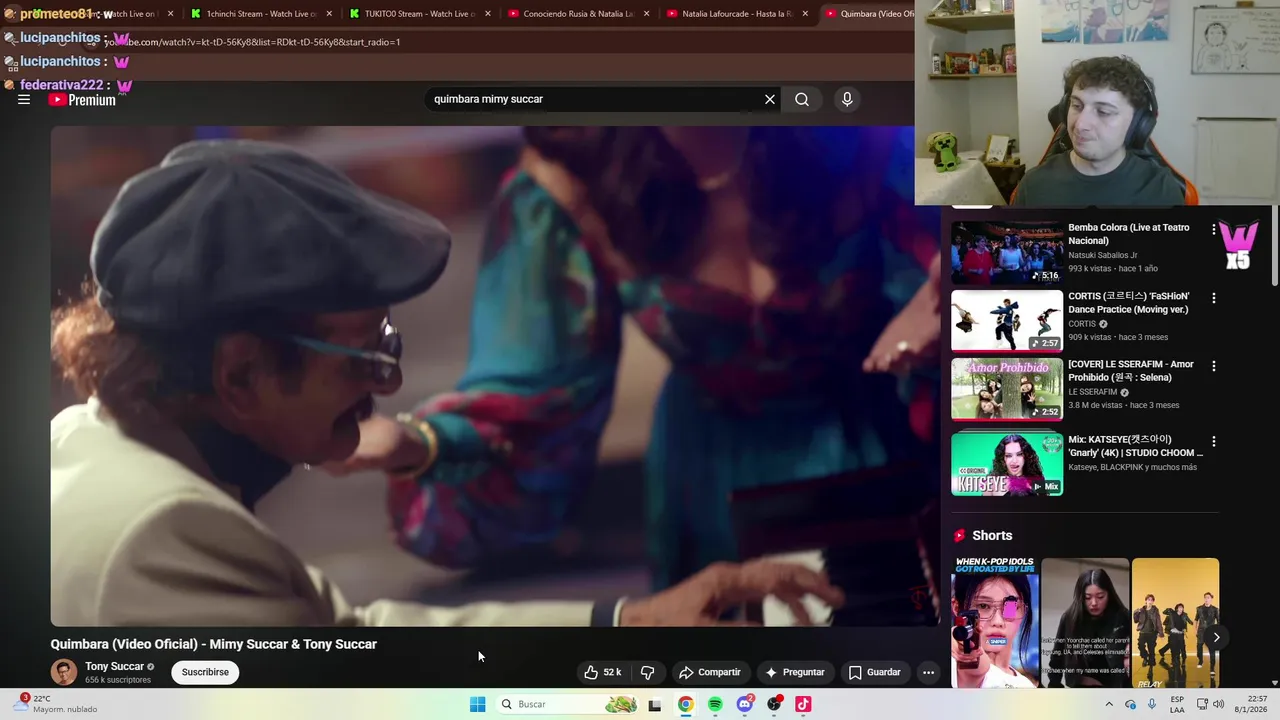Open the Preguntar AI button

pyautogui.click(x=795, y=672)
